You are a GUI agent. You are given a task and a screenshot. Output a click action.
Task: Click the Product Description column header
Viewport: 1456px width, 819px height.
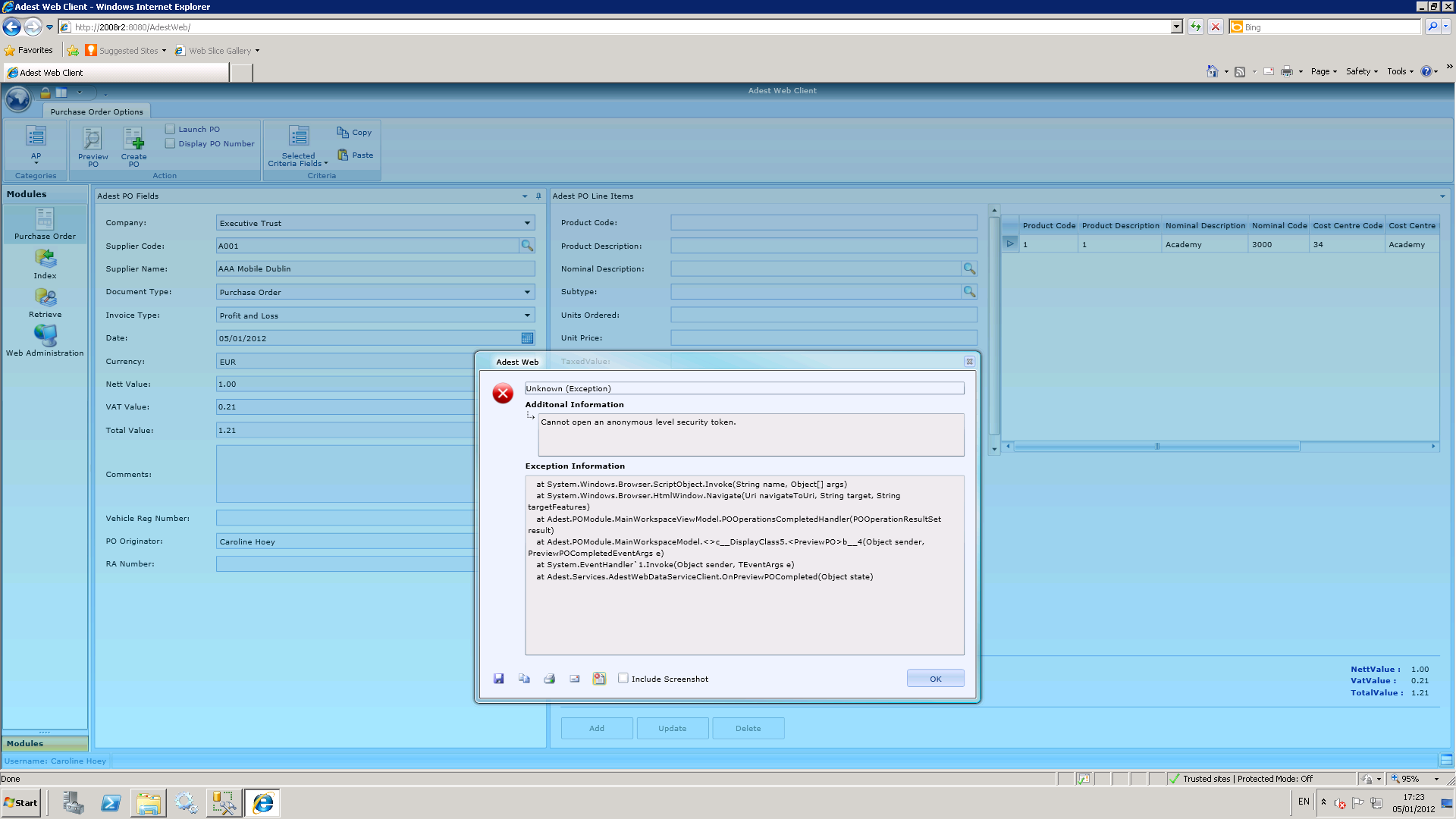(1120, 225)
